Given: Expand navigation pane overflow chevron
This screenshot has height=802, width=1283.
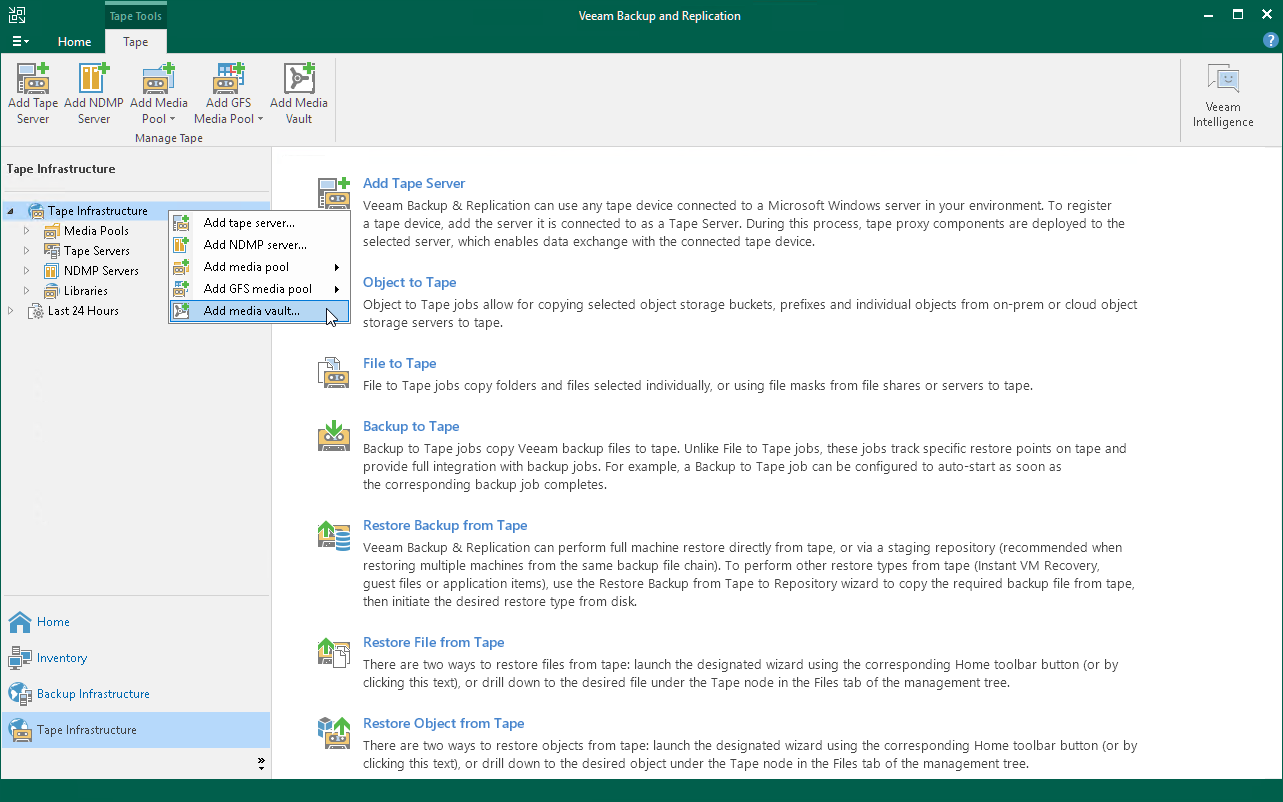Looking at the screenshot, I should click(x=261, y=764).
